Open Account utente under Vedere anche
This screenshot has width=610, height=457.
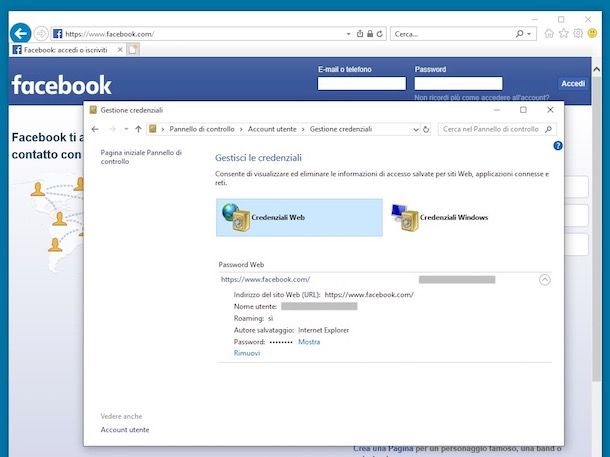[x=125, y=430]
